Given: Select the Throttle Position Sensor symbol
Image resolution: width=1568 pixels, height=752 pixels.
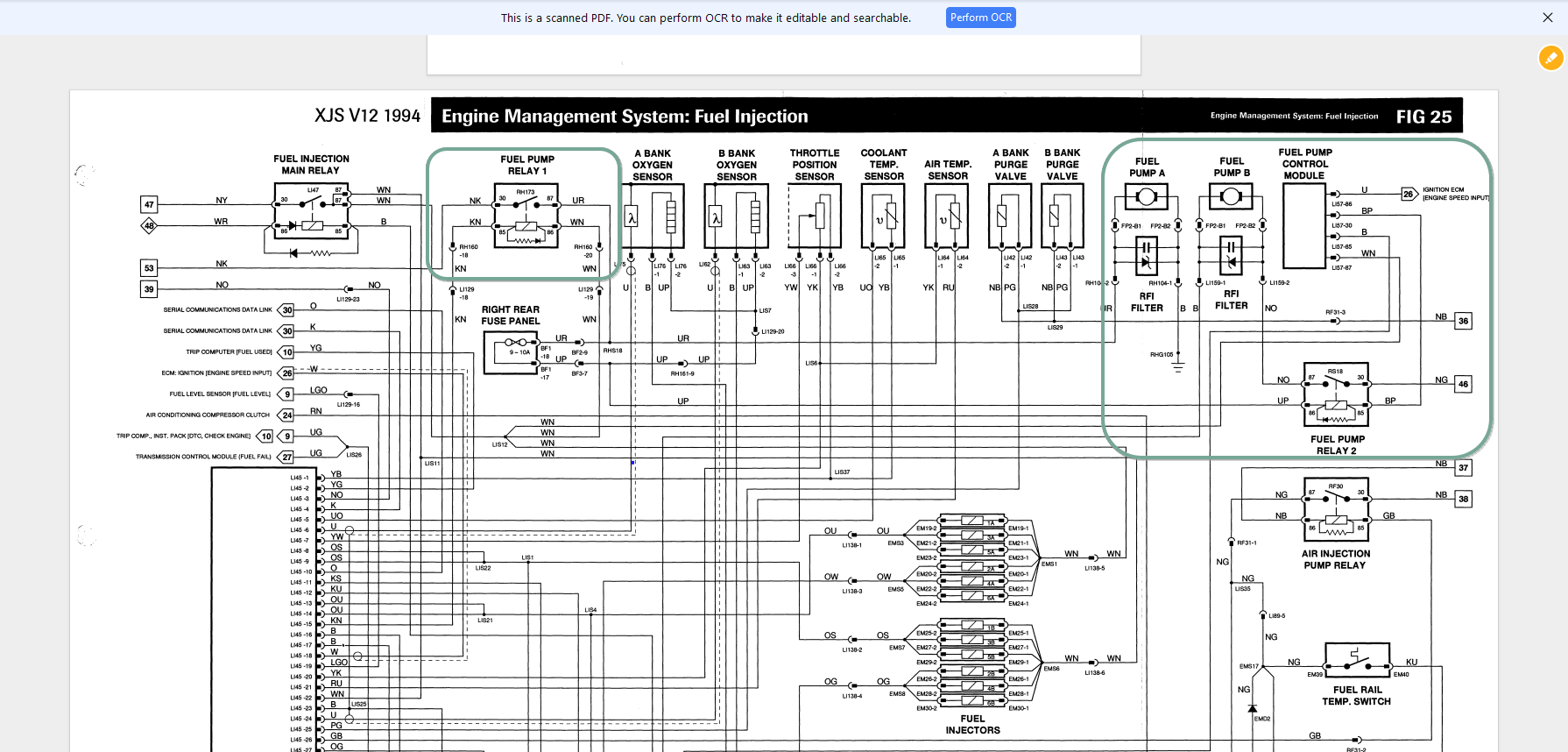Looking at the screenshot, I should click(815, 216).
